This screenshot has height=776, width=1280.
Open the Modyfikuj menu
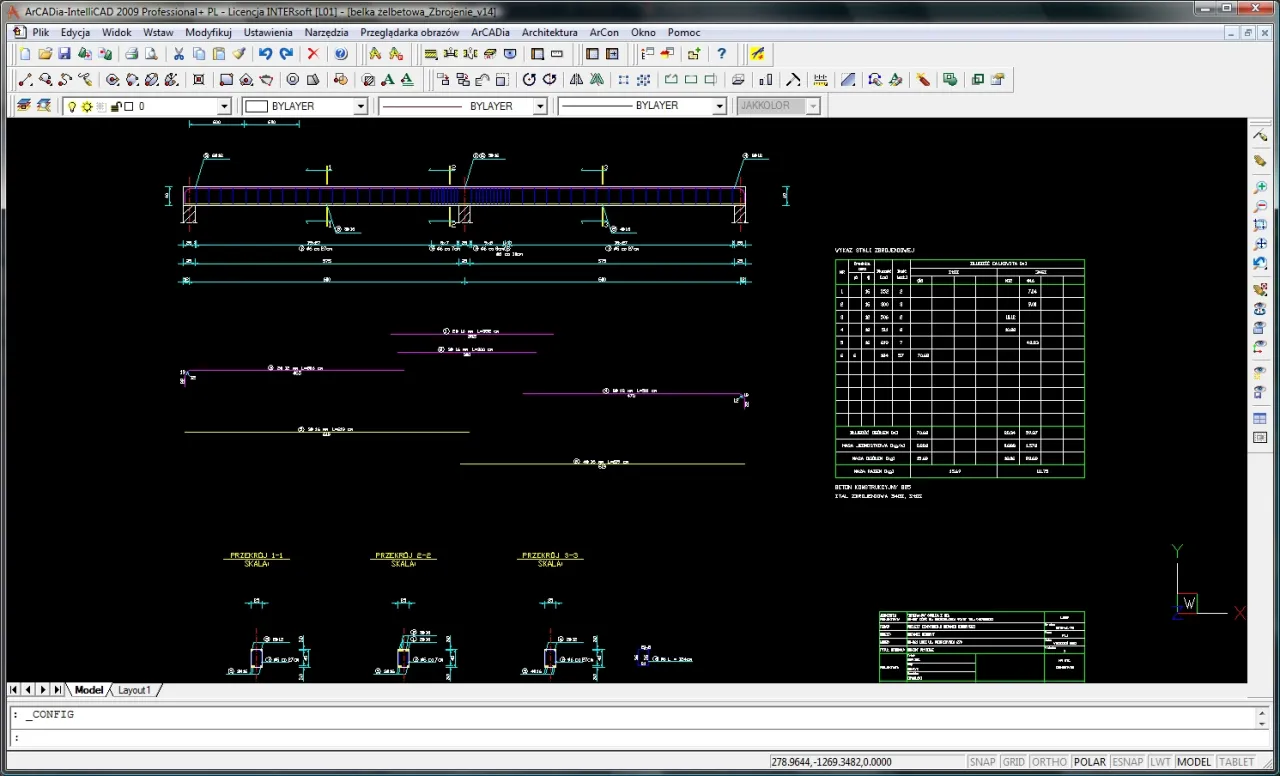click(x=208, y=32)
